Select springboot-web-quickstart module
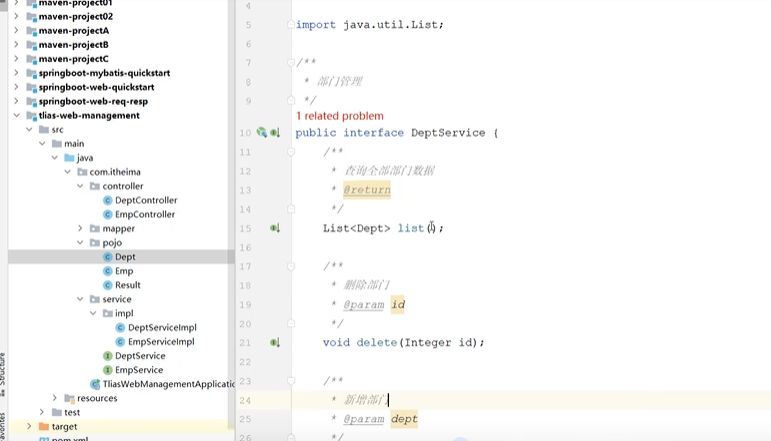The width and height of the screenshot is (771, 441). (x=96, y=88)
